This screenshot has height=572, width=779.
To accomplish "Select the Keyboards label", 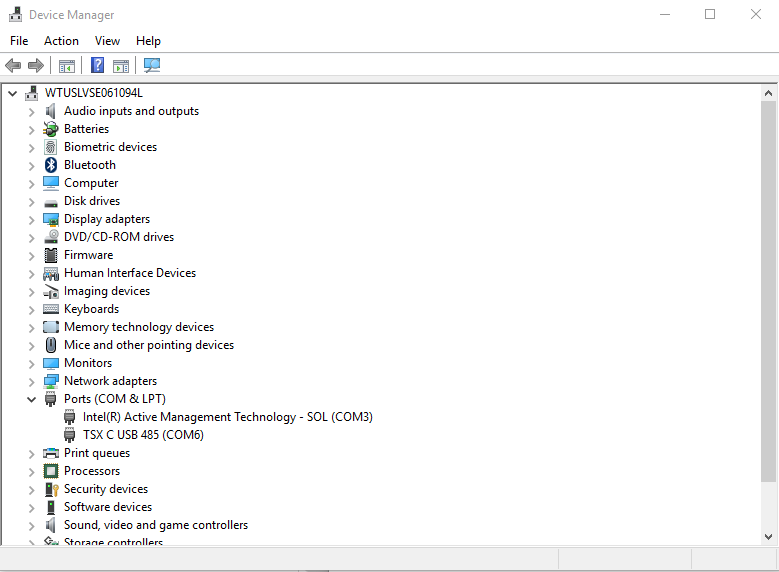I will click(x=91, y=309).
